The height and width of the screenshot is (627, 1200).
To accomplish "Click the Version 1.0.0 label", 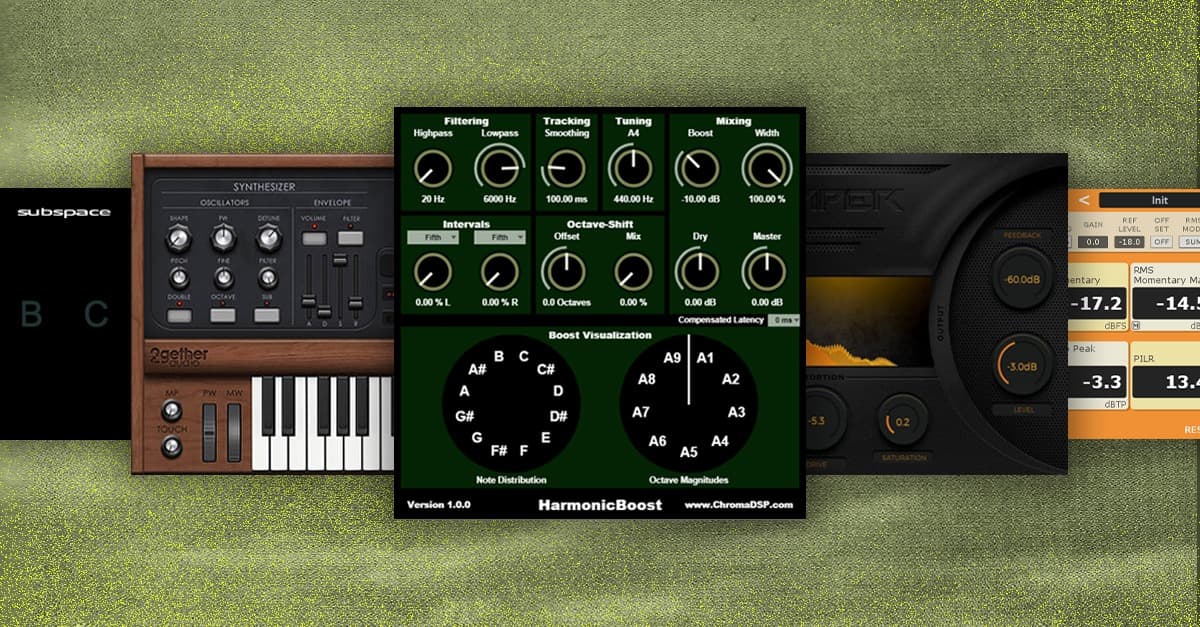I will pos(438,505).
